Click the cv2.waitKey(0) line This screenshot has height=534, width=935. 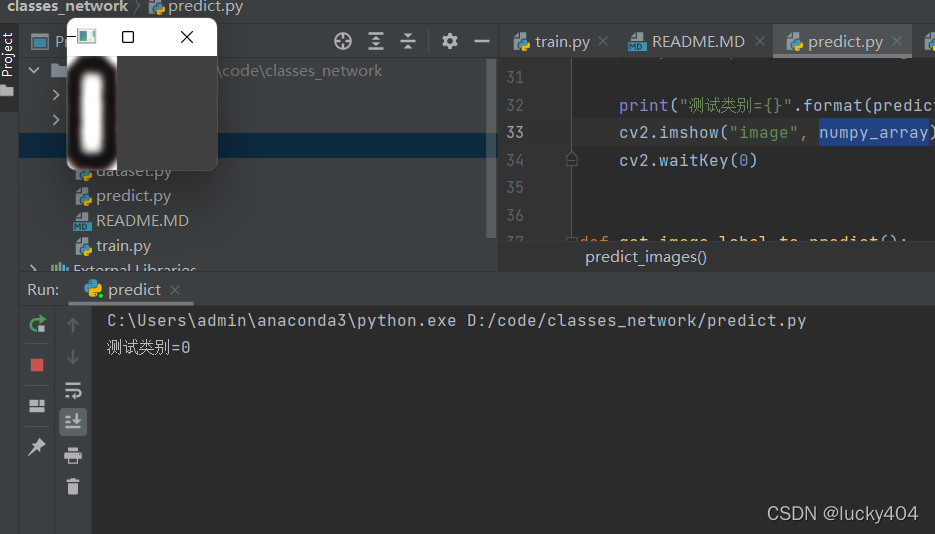tap(688, 160)
